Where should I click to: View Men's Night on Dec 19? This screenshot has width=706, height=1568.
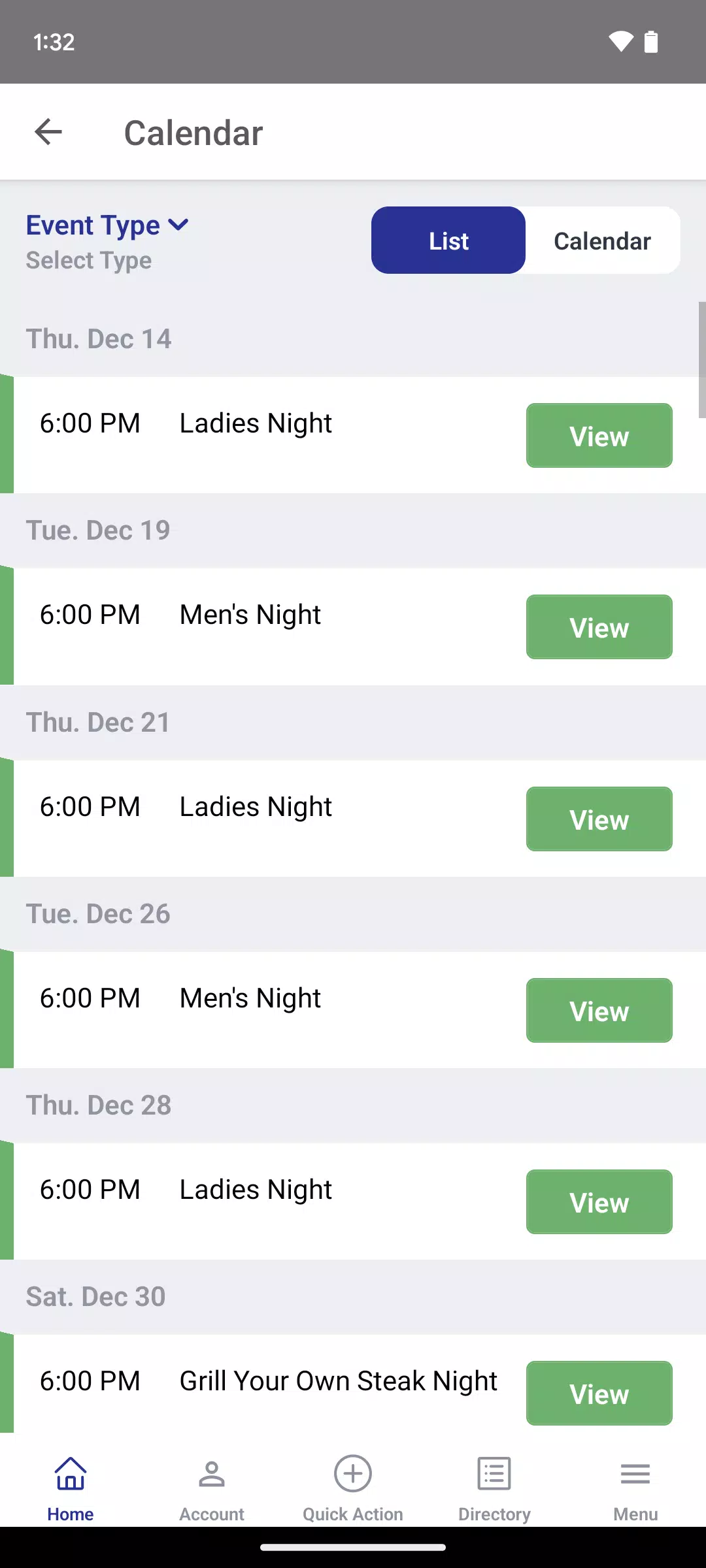pos(599,627)
